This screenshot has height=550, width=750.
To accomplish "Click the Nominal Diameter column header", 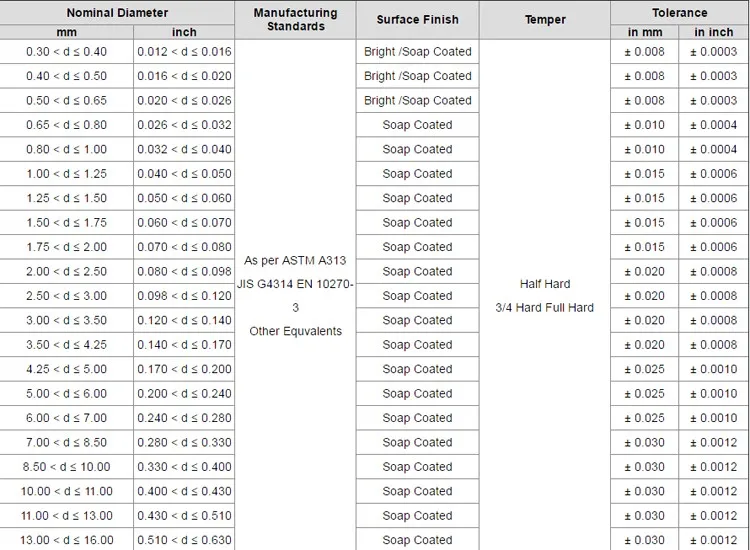I will coord(117,13).
